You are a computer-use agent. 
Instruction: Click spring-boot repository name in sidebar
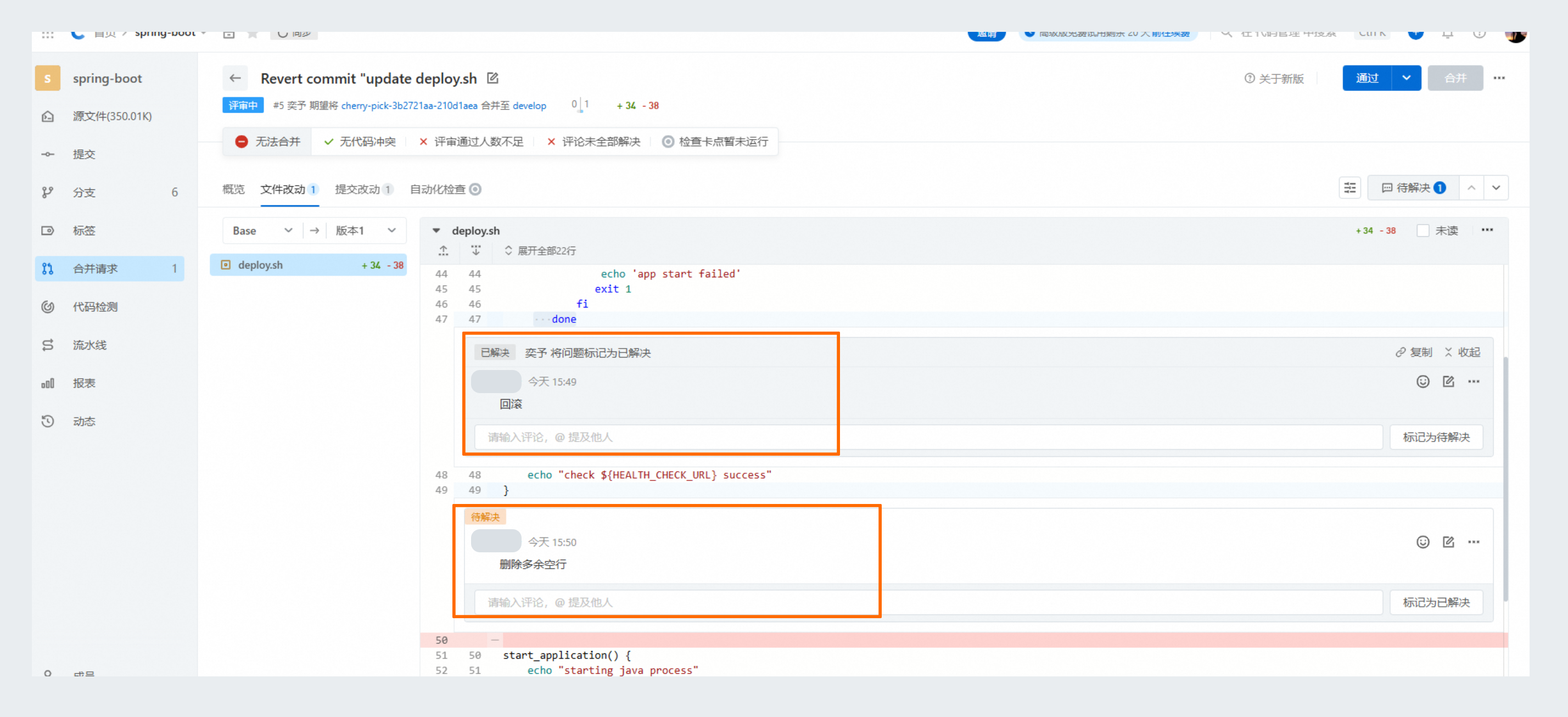[107, 78]
